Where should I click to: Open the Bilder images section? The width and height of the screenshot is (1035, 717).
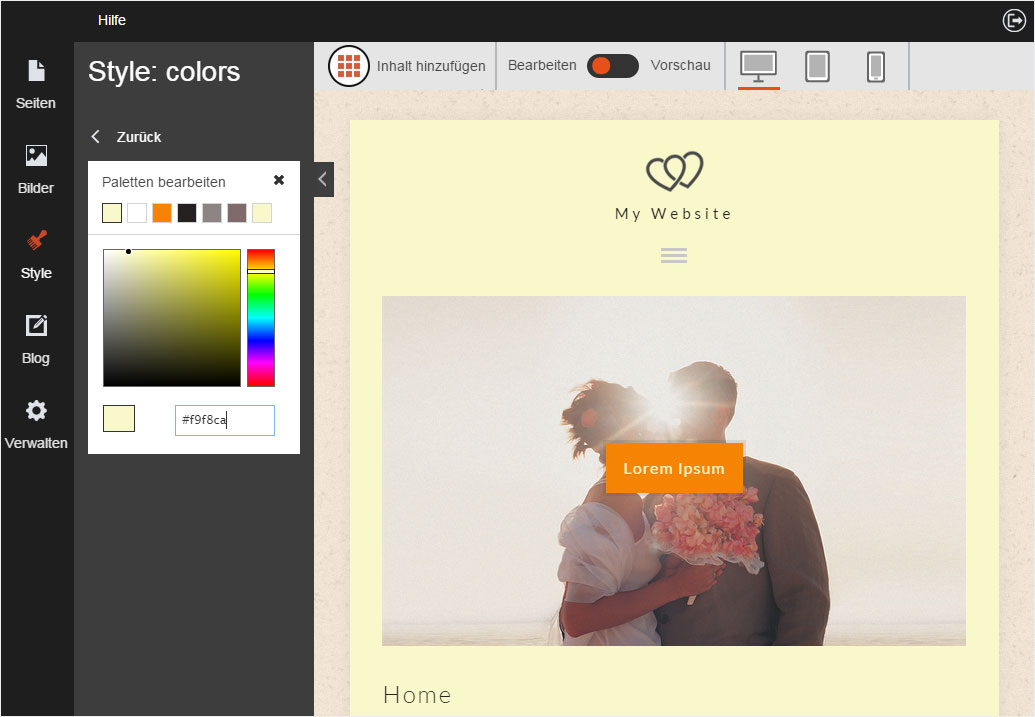(36, 170)
